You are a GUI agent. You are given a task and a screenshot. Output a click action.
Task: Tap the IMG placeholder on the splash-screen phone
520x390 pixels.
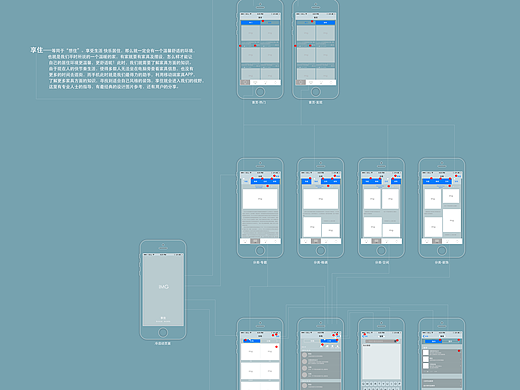coord(163,287)
